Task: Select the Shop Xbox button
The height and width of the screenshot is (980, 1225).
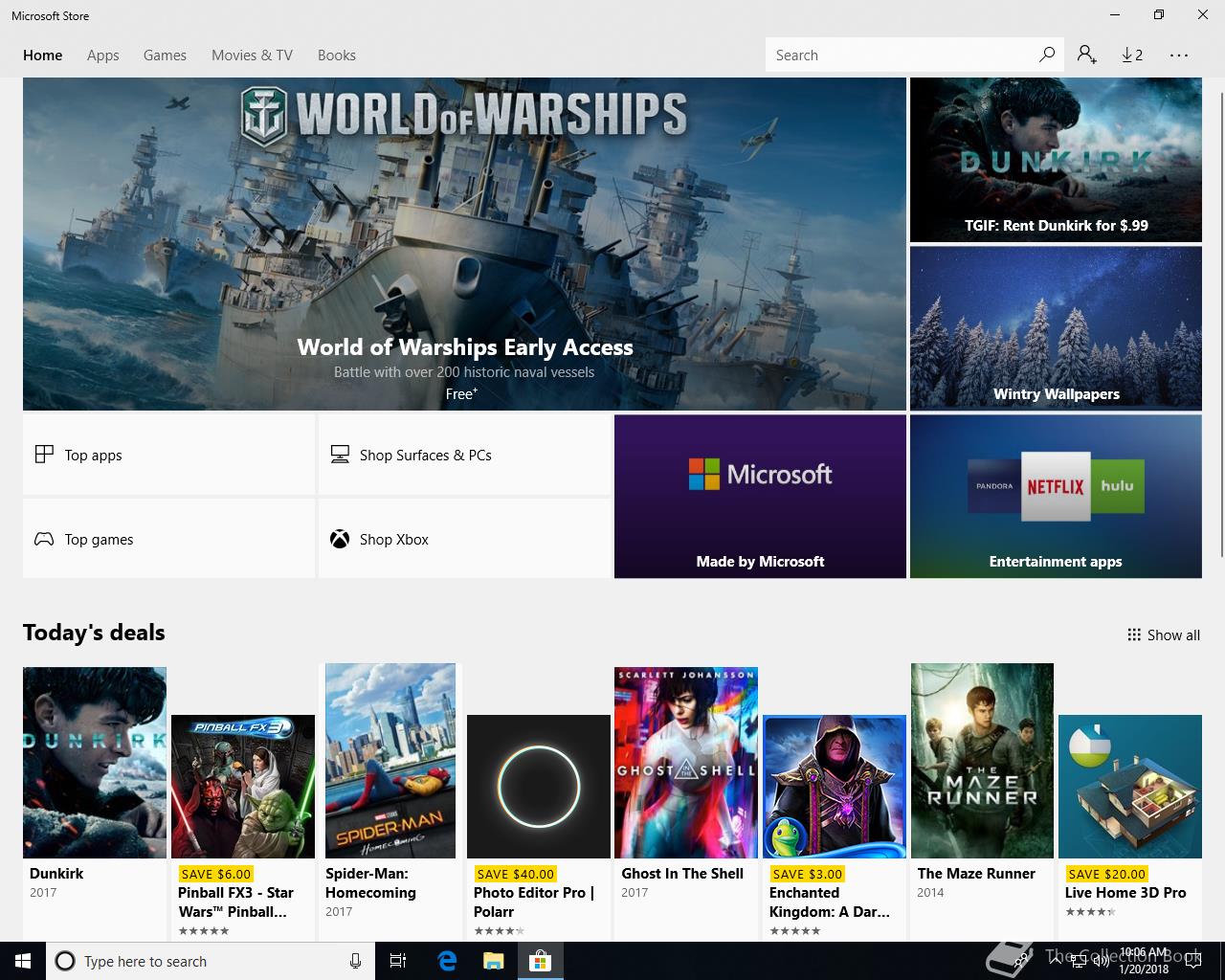Action: click(x=464, y=539)
